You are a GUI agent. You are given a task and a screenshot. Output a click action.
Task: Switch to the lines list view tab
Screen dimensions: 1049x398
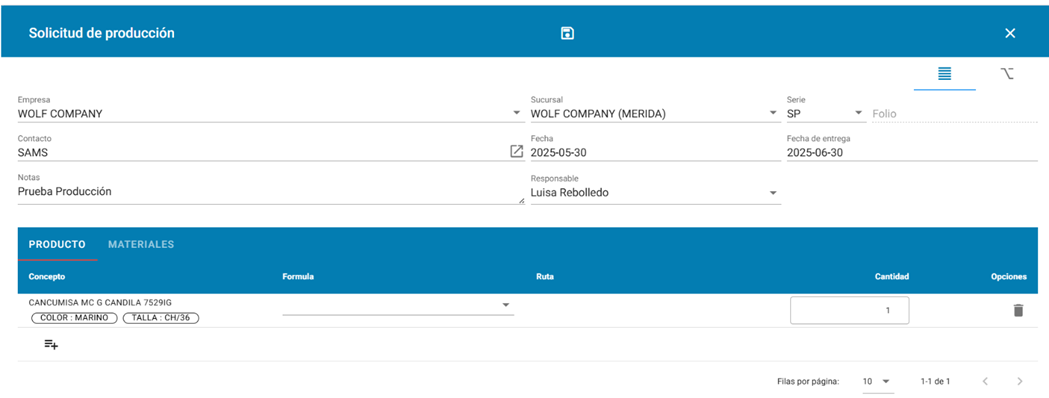coord(945,74)
